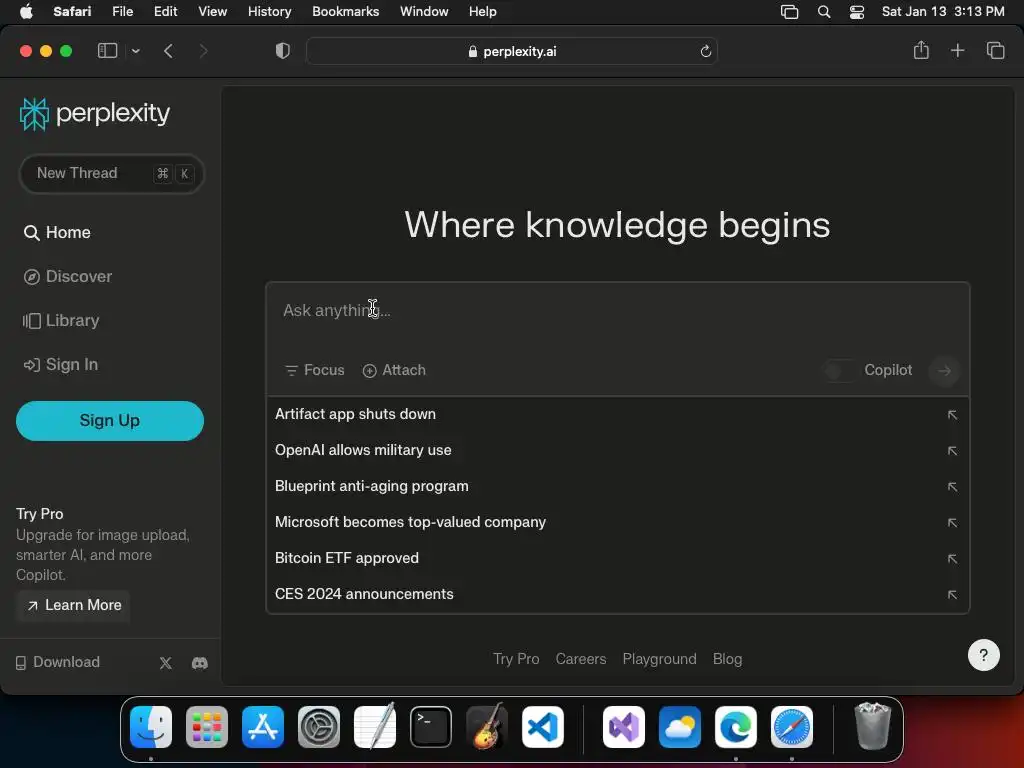Click the help question mark button
Screen dimensions: 1024x768
coord(984,655)
